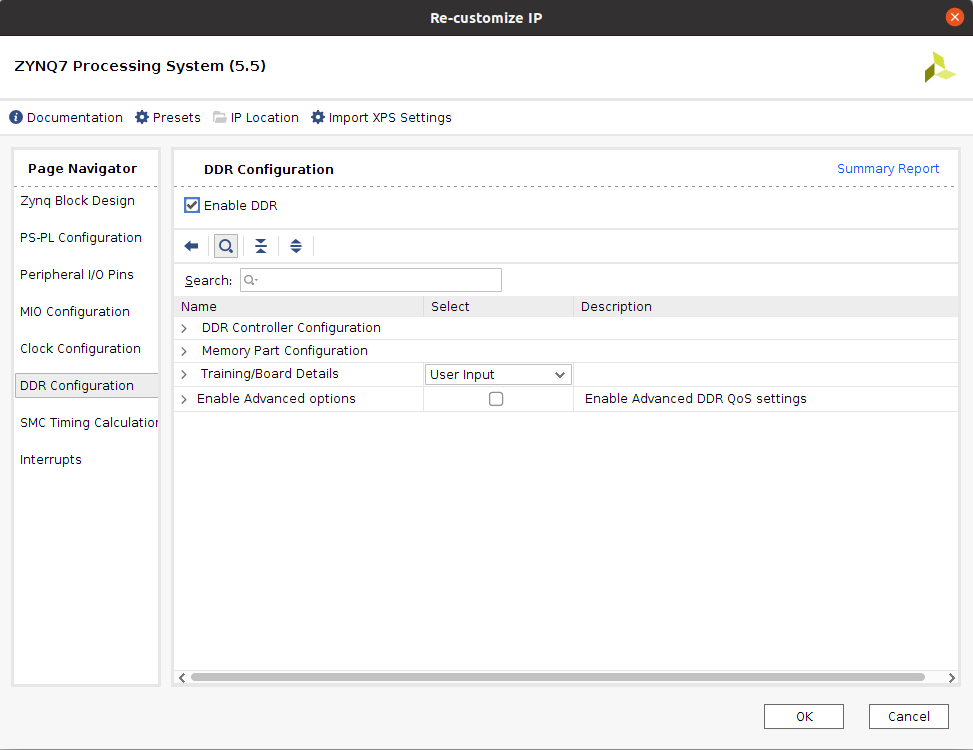Screen dimensions: 973x750
Task: Click the back arrow toolbar icon
Action: tap(191, 246)
